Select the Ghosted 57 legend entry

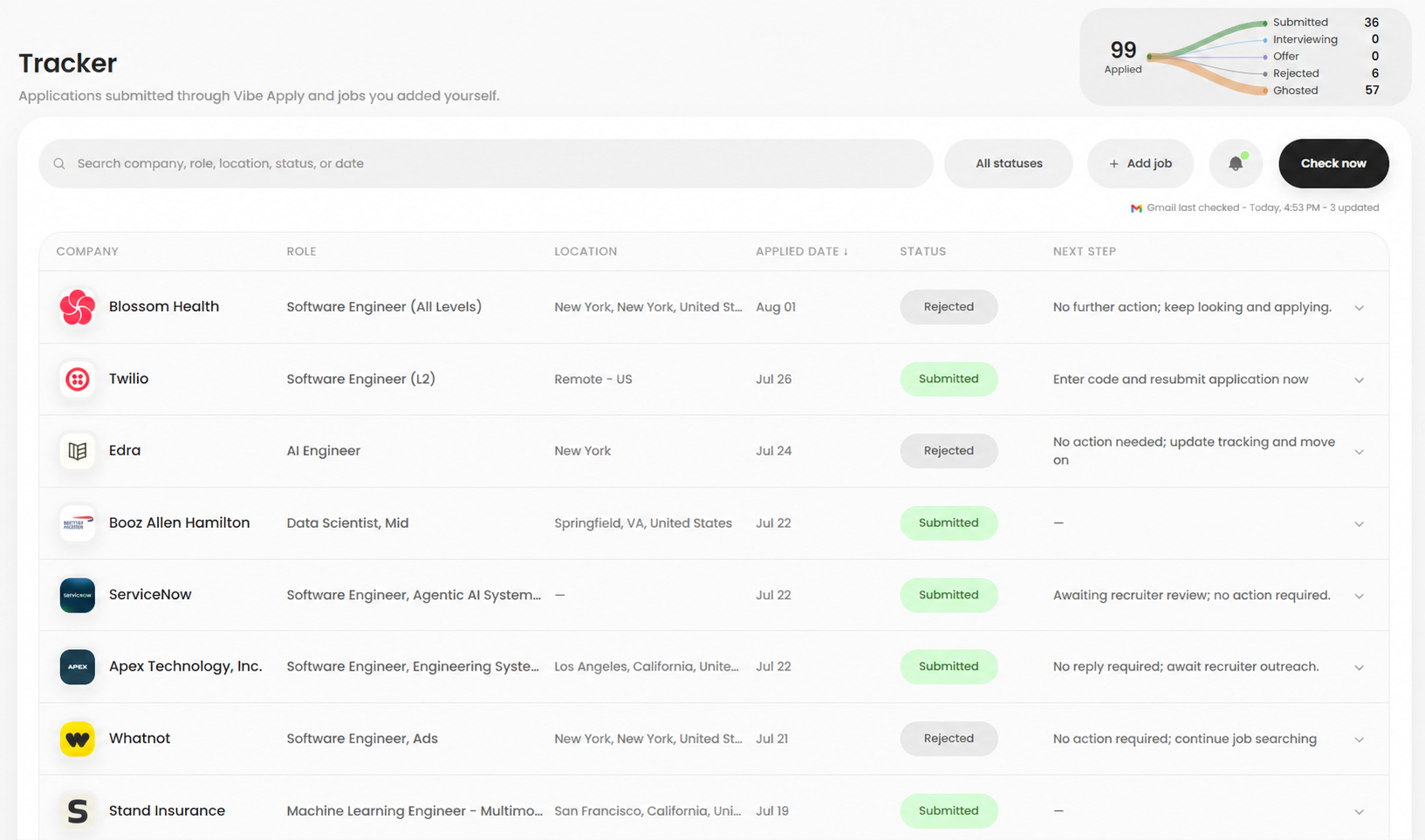(1325, 91)
